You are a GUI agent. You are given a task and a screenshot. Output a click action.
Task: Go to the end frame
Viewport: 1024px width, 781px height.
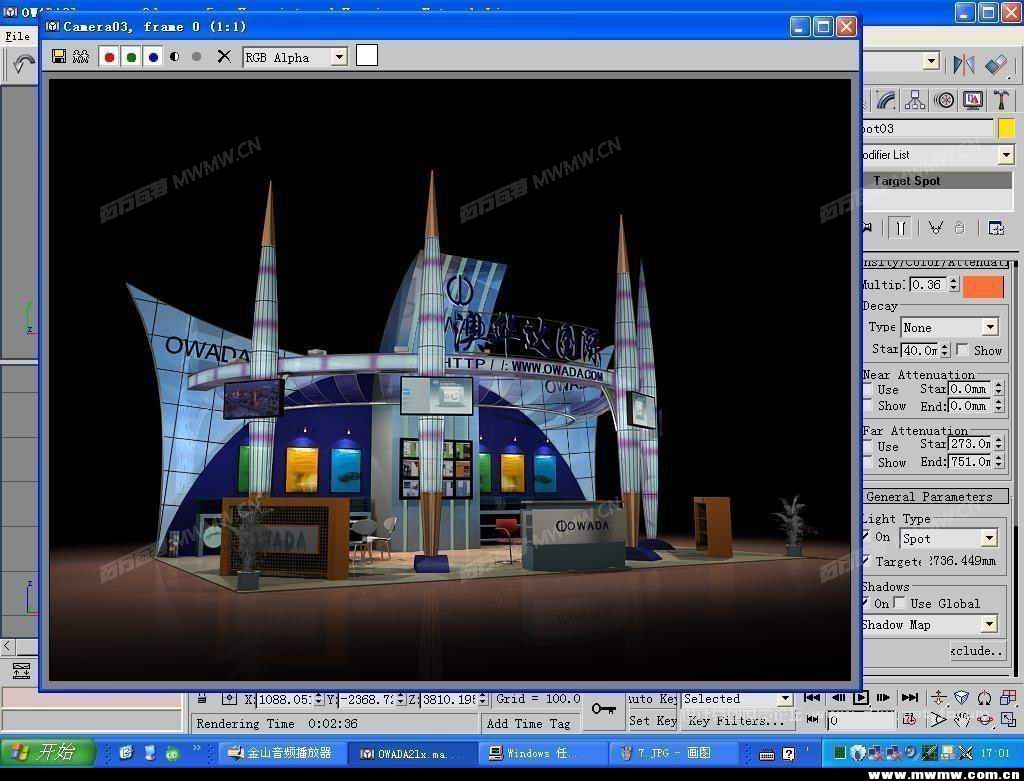pos(910,697)
